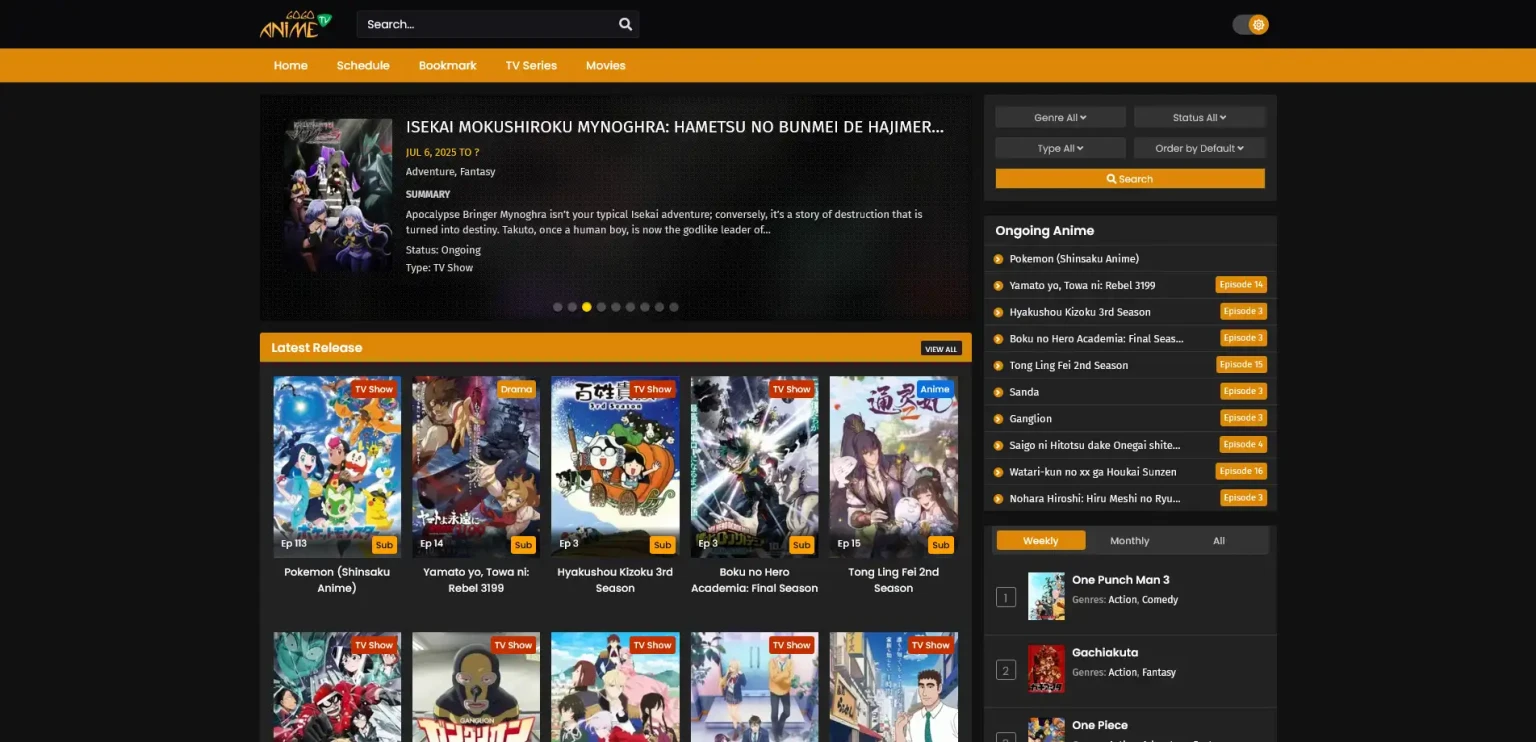
Task: Click the Hyakushou Kizoku 3rd Season cover
Action: (x=615, y=467)
